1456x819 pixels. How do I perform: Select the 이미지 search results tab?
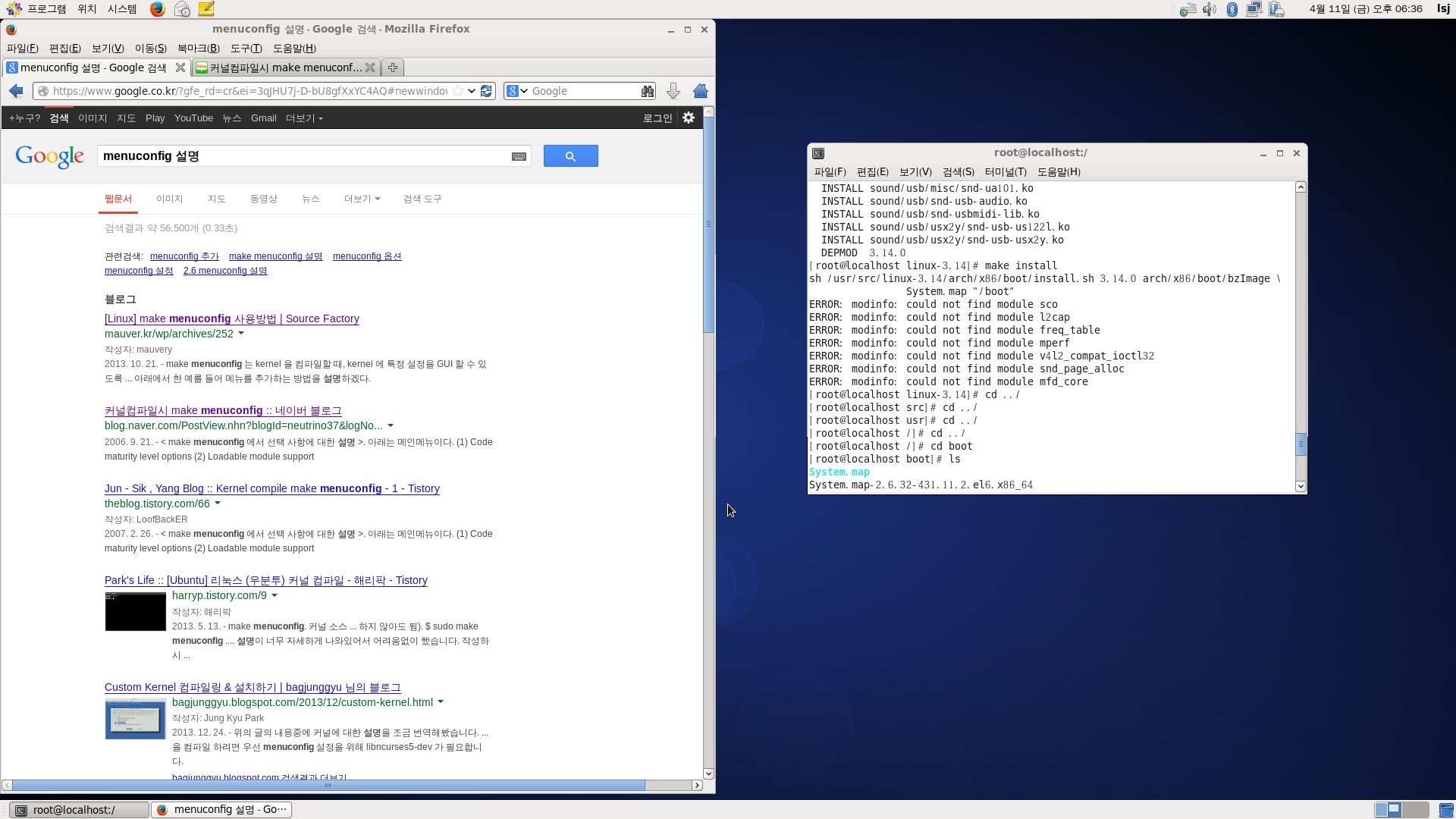click(x=170, y=199)
